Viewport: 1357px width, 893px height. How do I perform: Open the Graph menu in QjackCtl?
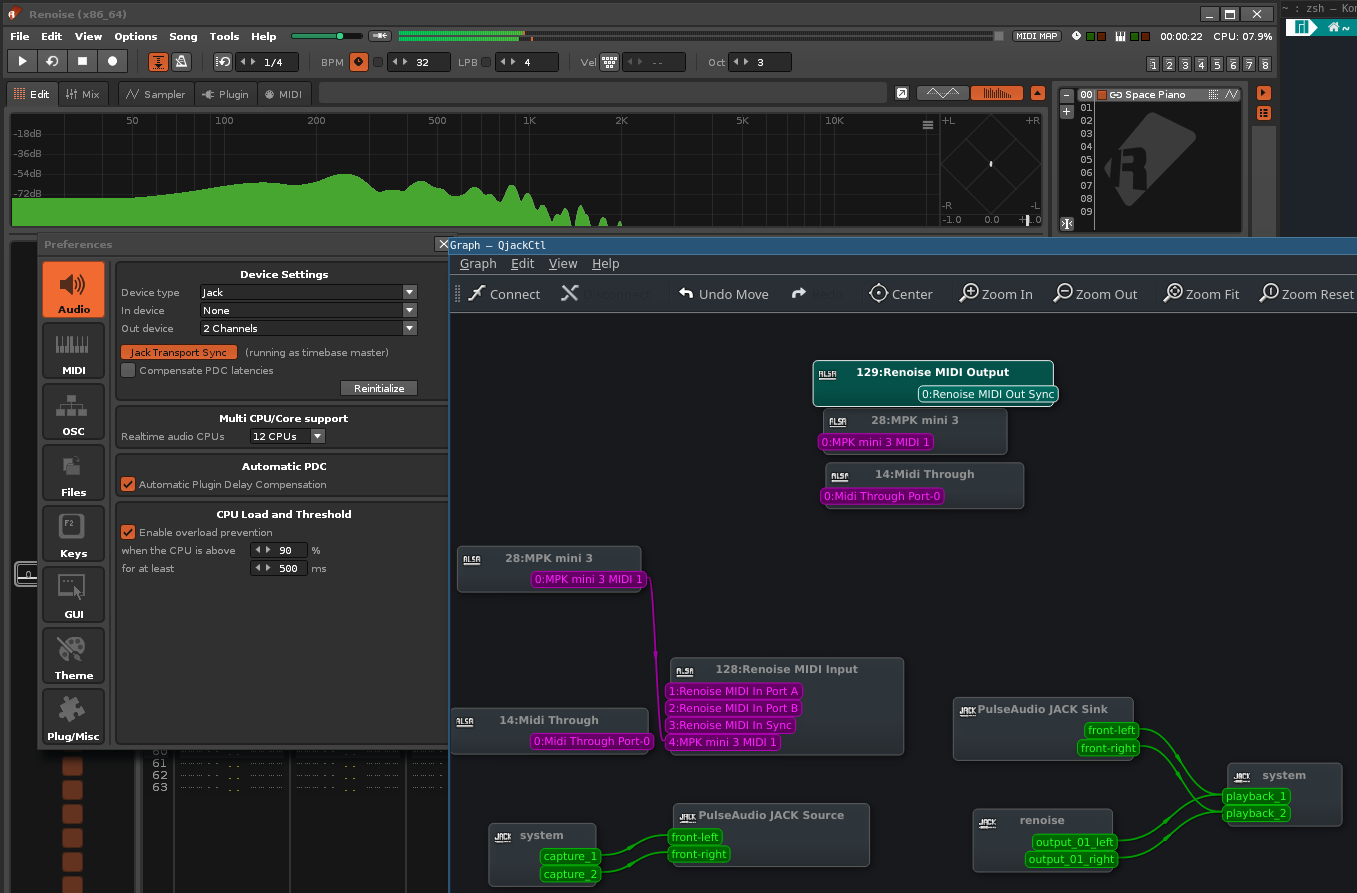[x=478, y=263]
